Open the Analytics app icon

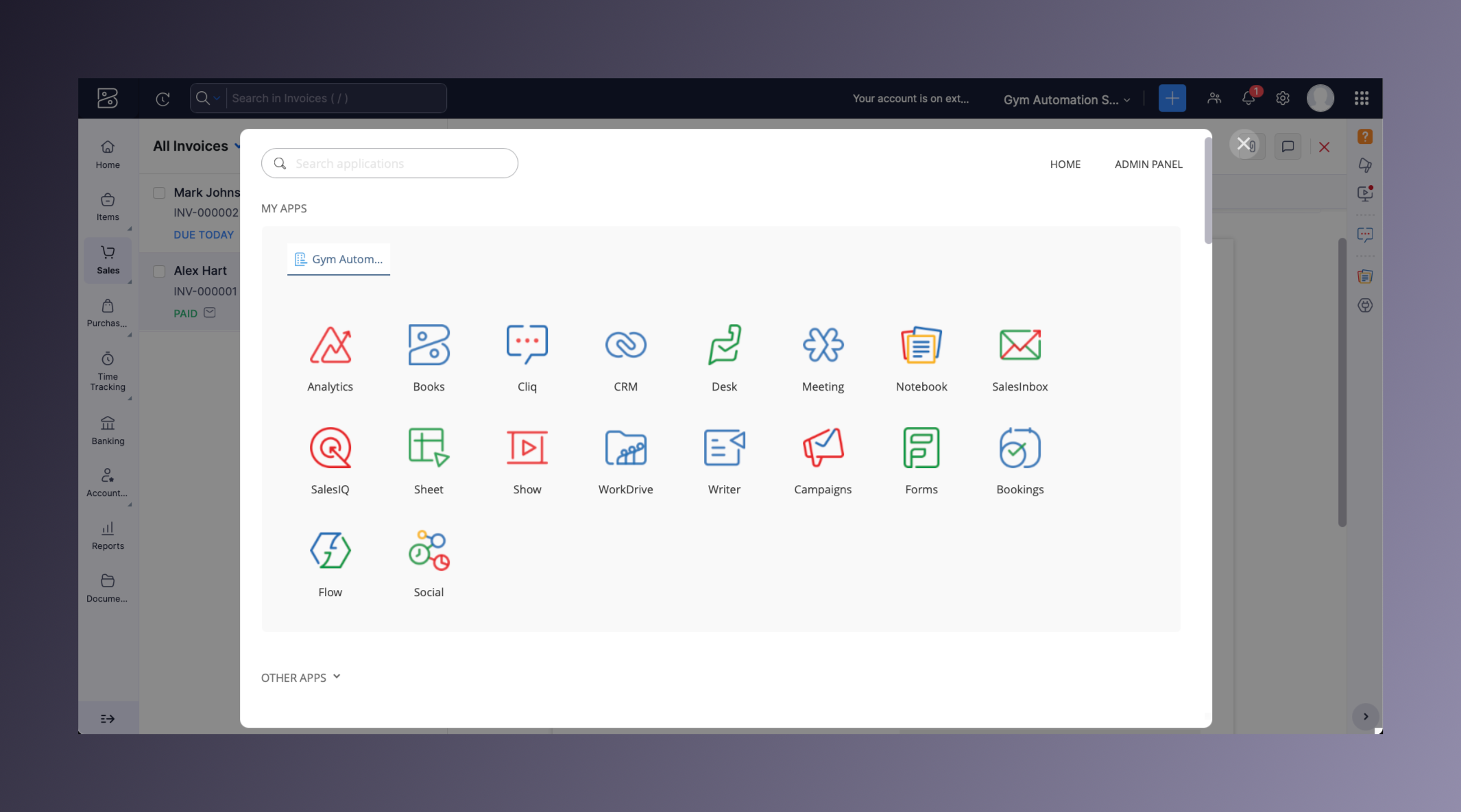coord(330,345)
